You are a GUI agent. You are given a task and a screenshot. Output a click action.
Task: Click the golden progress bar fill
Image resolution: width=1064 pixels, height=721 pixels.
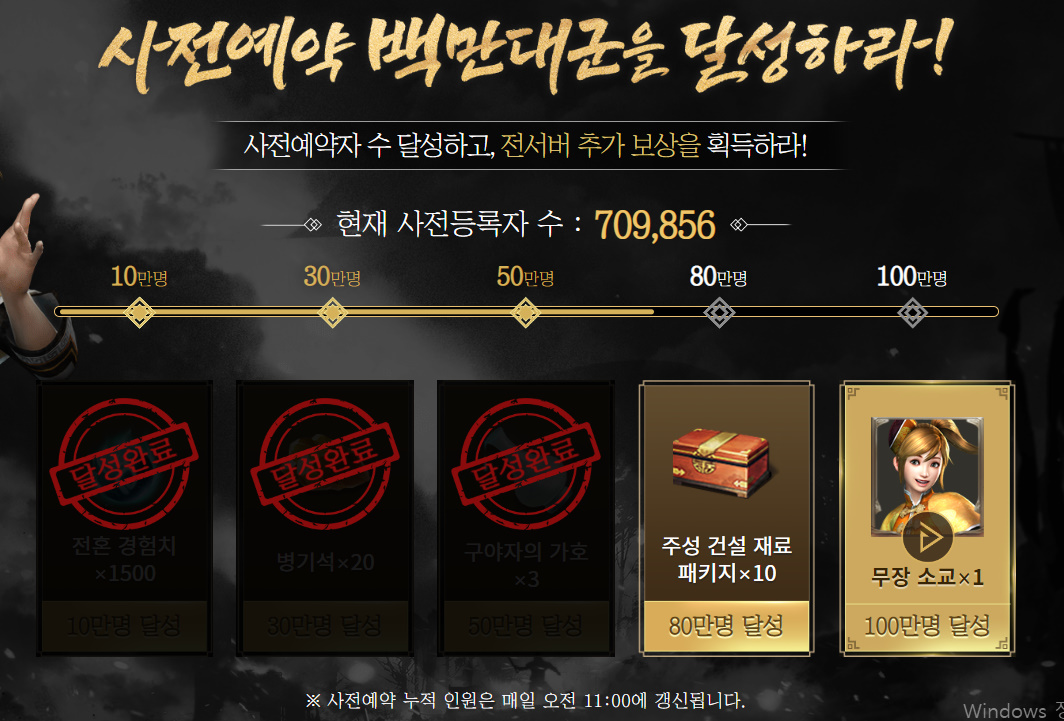(354, 312)
